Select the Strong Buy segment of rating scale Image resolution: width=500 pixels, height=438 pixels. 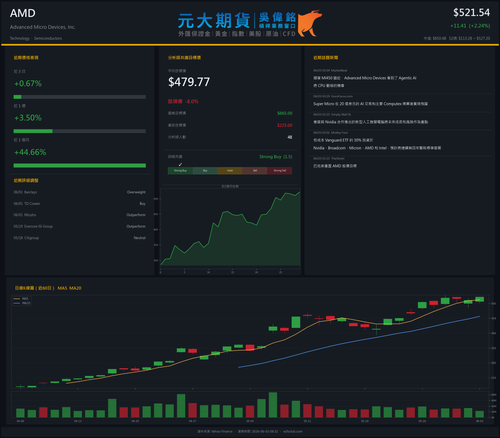[x=180, y=171]
